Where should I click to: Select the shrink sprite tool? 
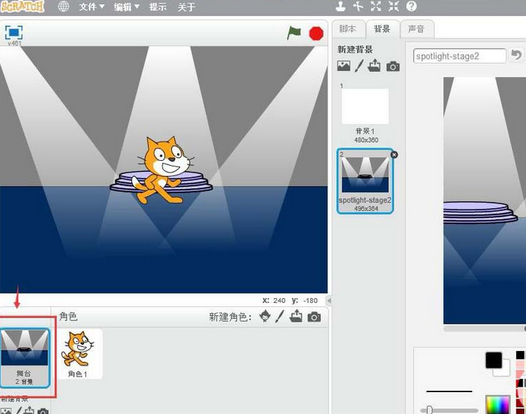tap(393, 6)
